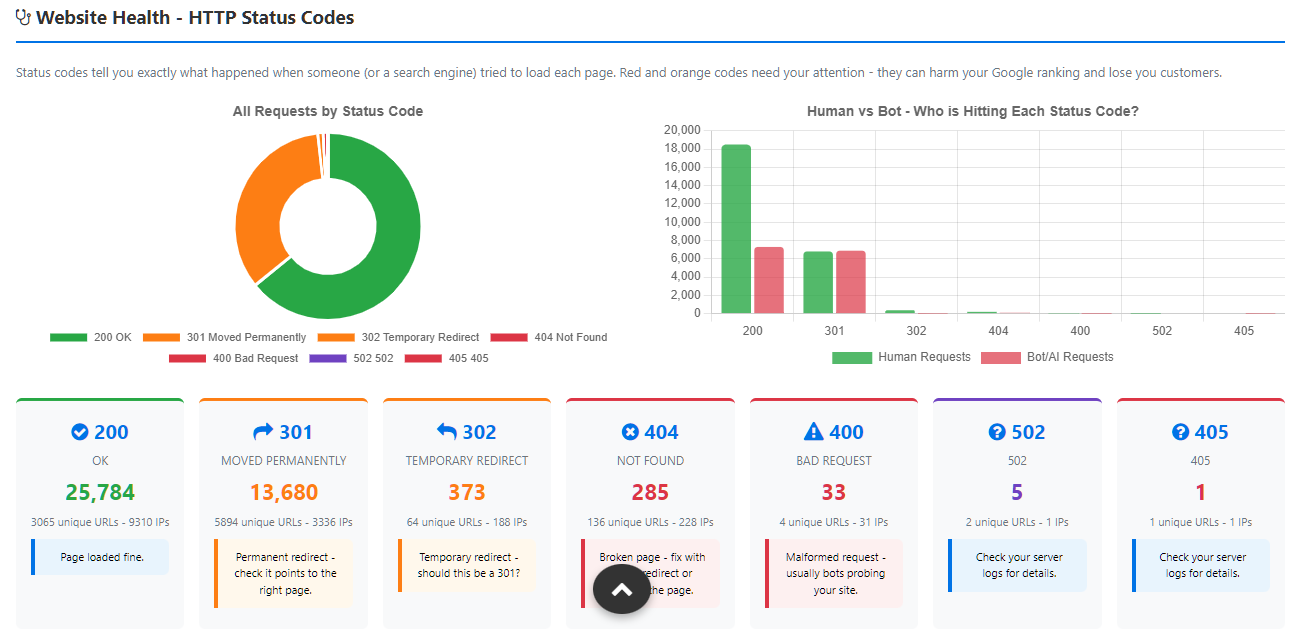Click the 'TEMPORARY REDIRECT' card label
This screenshot has height=638, width=1297.
tap(467, 461)
